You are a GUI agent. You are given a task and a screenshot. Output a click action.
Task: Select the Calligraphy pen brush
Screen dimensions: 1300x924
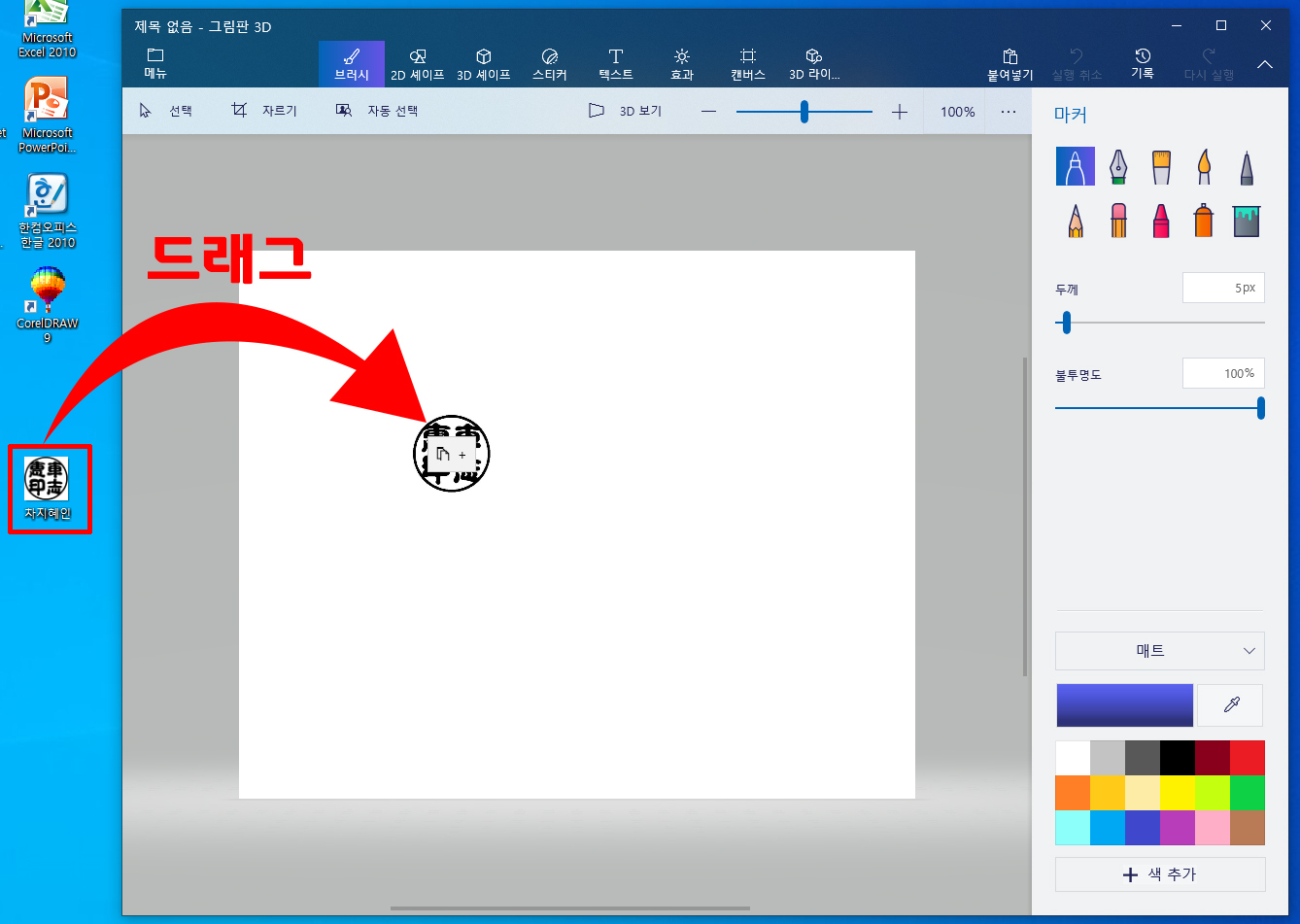(1118, 167)
